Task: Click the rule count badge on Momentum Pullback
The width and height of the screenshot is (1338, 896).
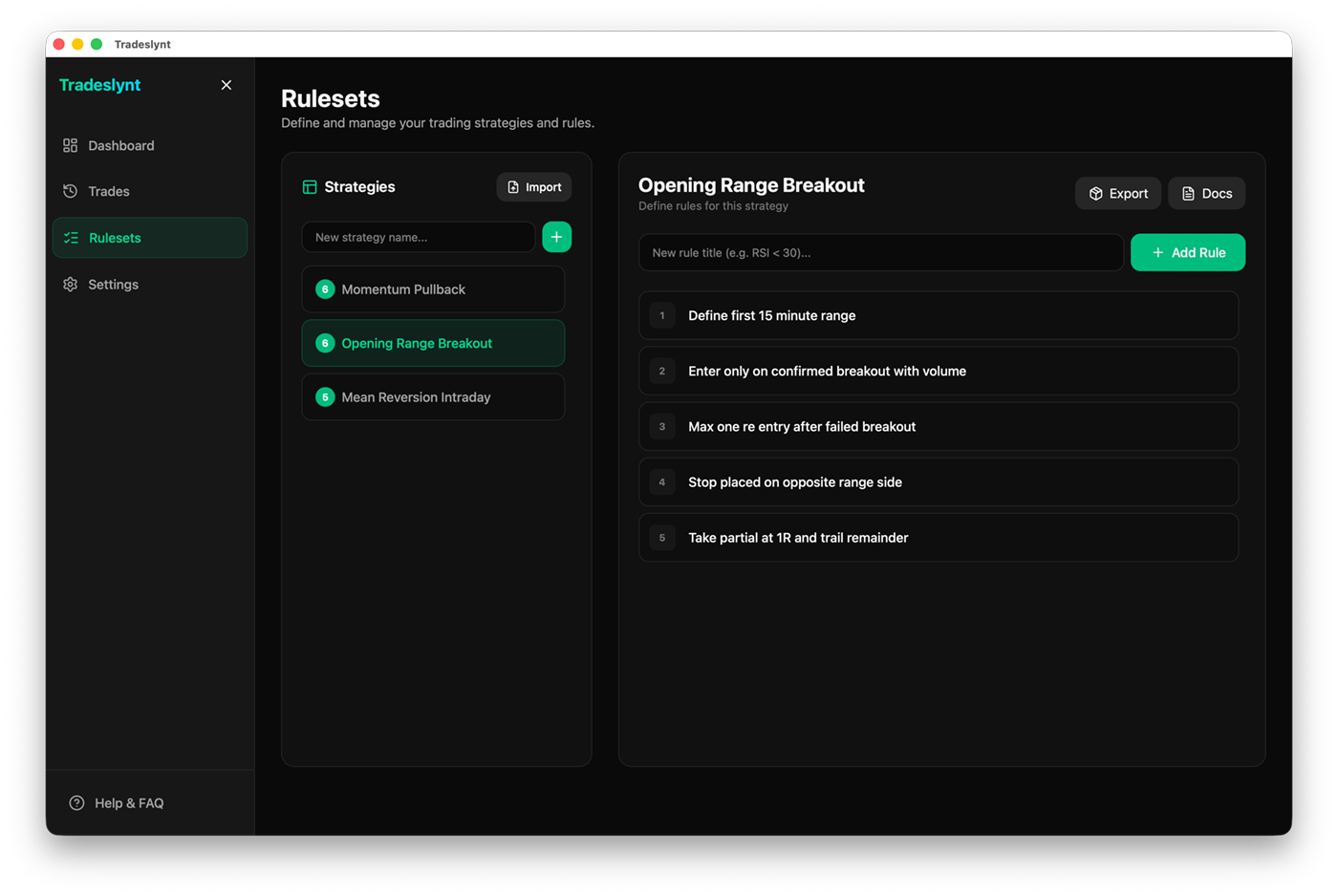Action: coord(325,289)
